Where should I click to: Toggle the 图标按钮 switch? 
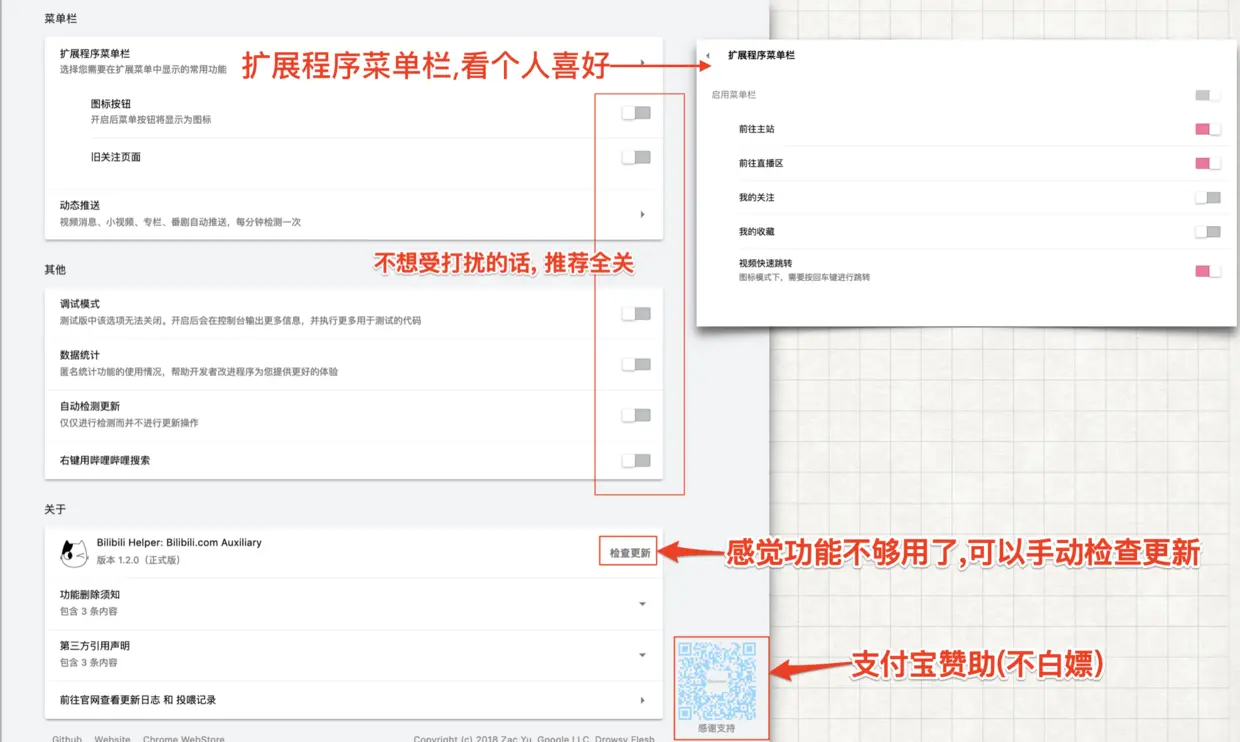coord(636,113)
